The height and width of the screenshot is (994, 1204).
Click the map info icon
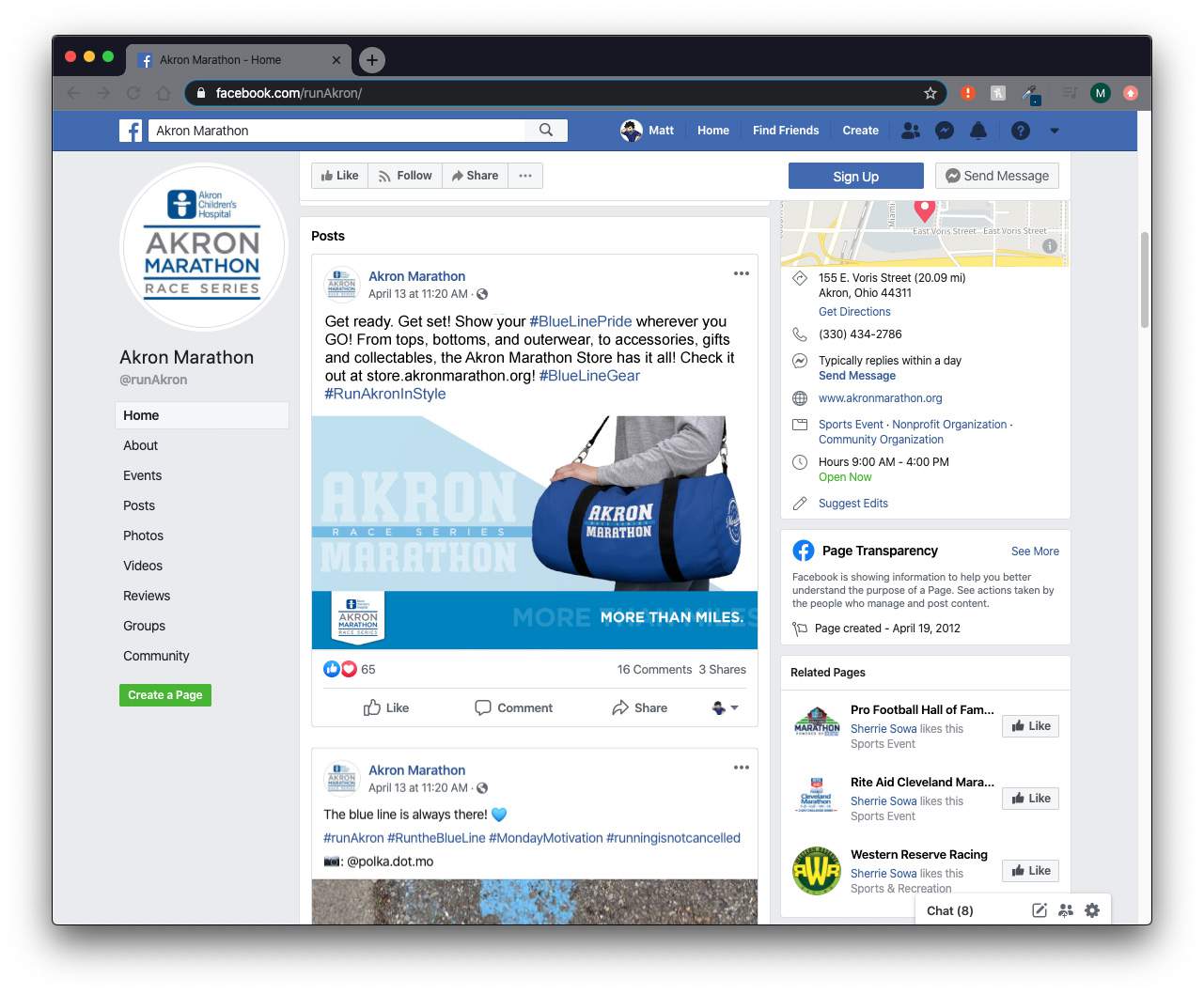click(x=1050, y=246)
